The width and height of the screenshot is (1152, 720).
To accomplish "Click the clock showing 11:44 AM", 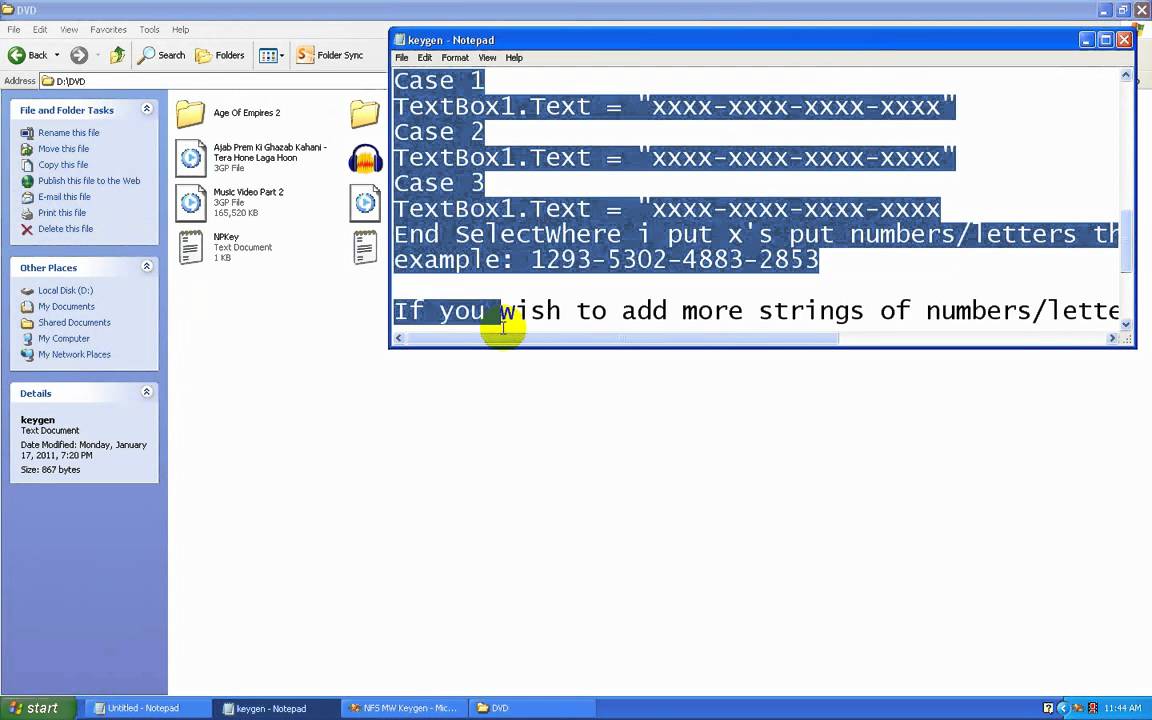I will pos(1123,708).
